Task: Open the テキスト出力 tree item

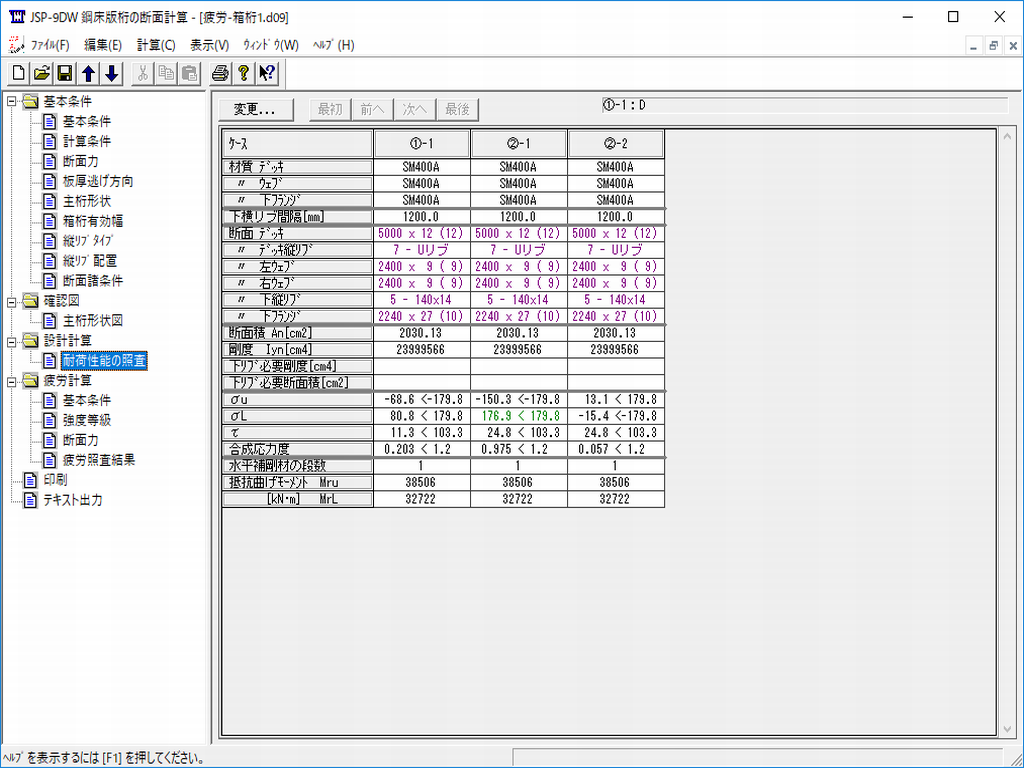Action: [x=72, y=500]
